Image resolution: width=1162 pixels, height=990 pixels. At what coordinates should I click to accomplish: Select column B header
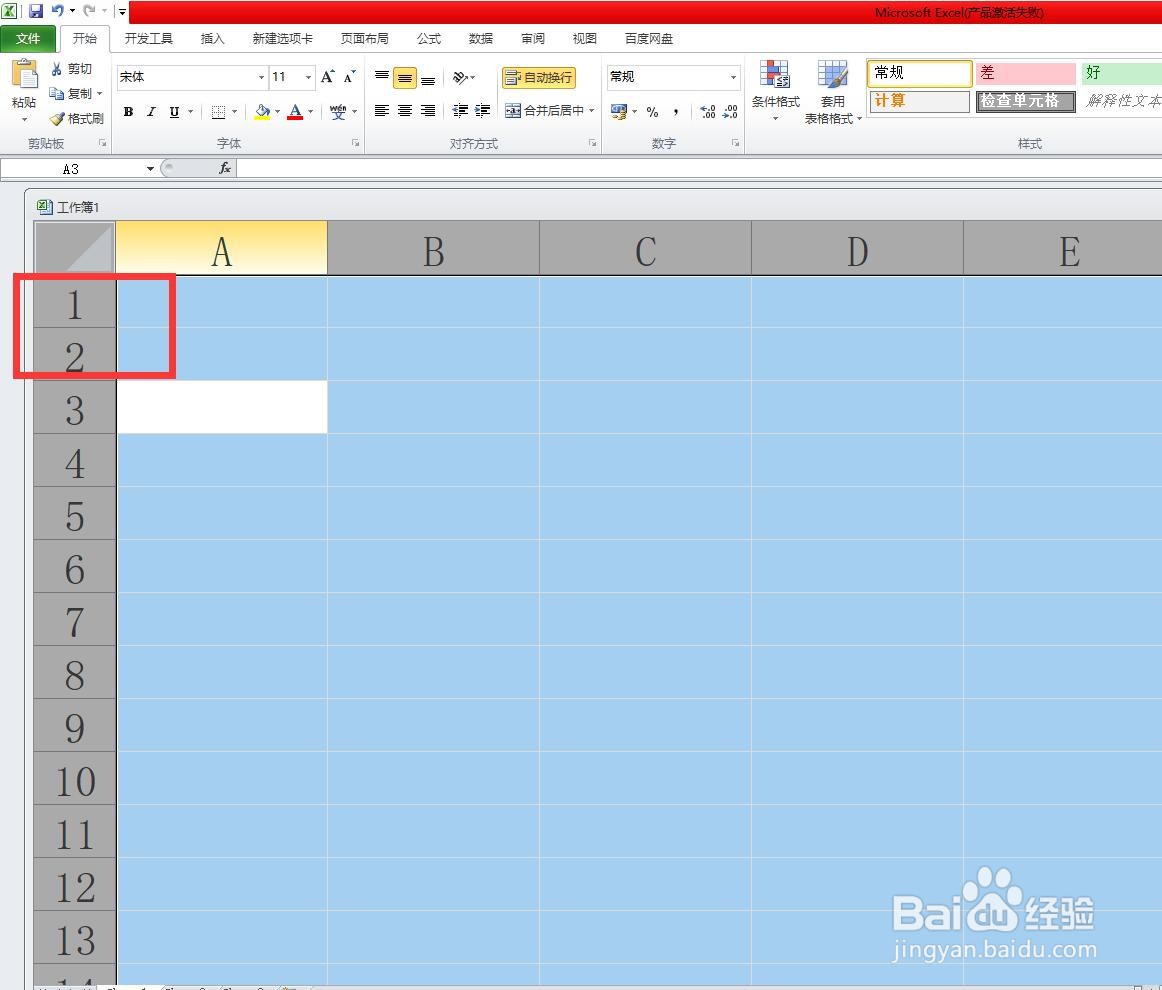tap(434, 249)
